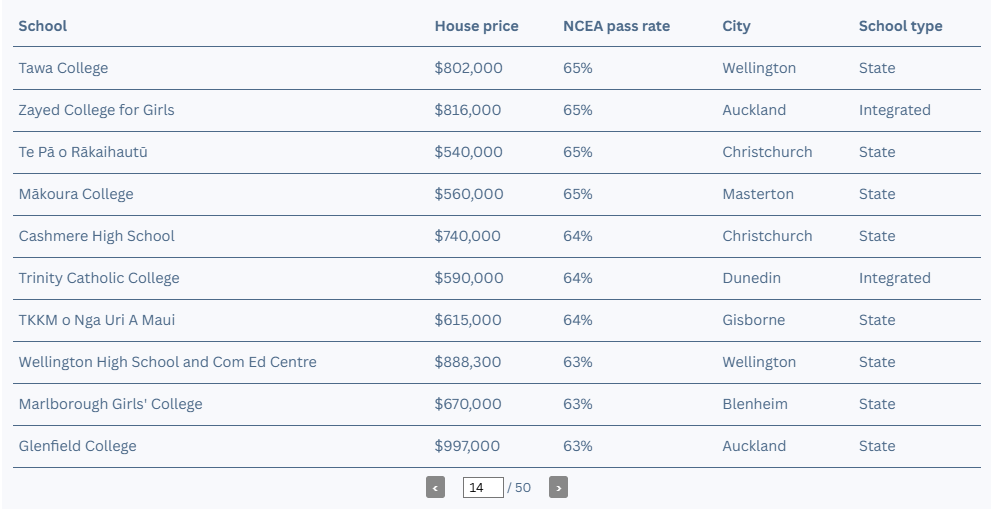The height and width of the screenshot is (509, 991).
Task: Click the Glenfield College entry
Action: tap(77, 446)
